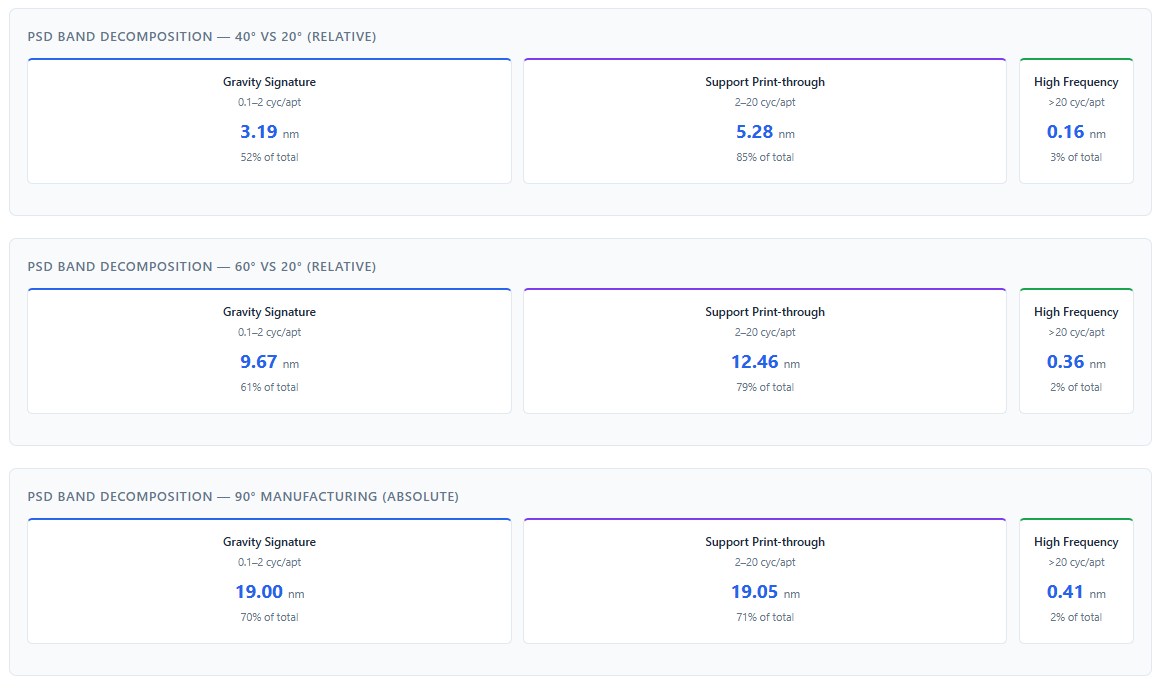The image size is (1169, 693).
Task: Click the 90° Manufacturing (Absolute) section heading
Action: click(x=243, y=497)
